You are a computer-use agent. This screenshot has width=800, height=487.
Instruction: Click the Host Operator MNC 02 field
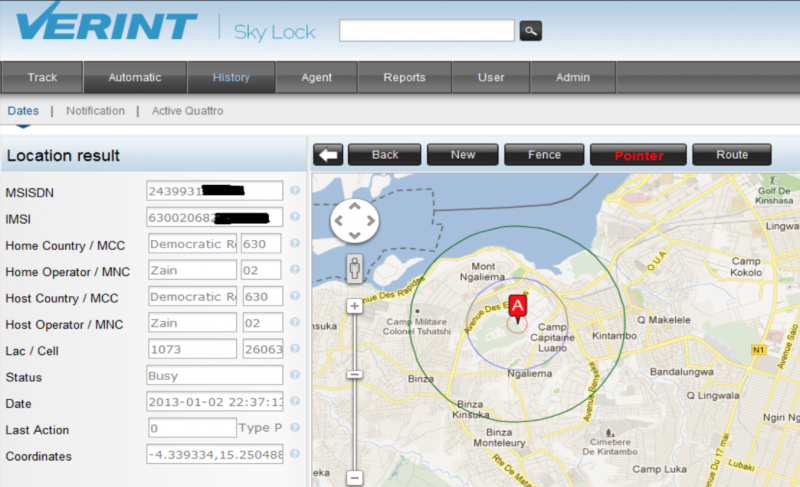[263, 323]
